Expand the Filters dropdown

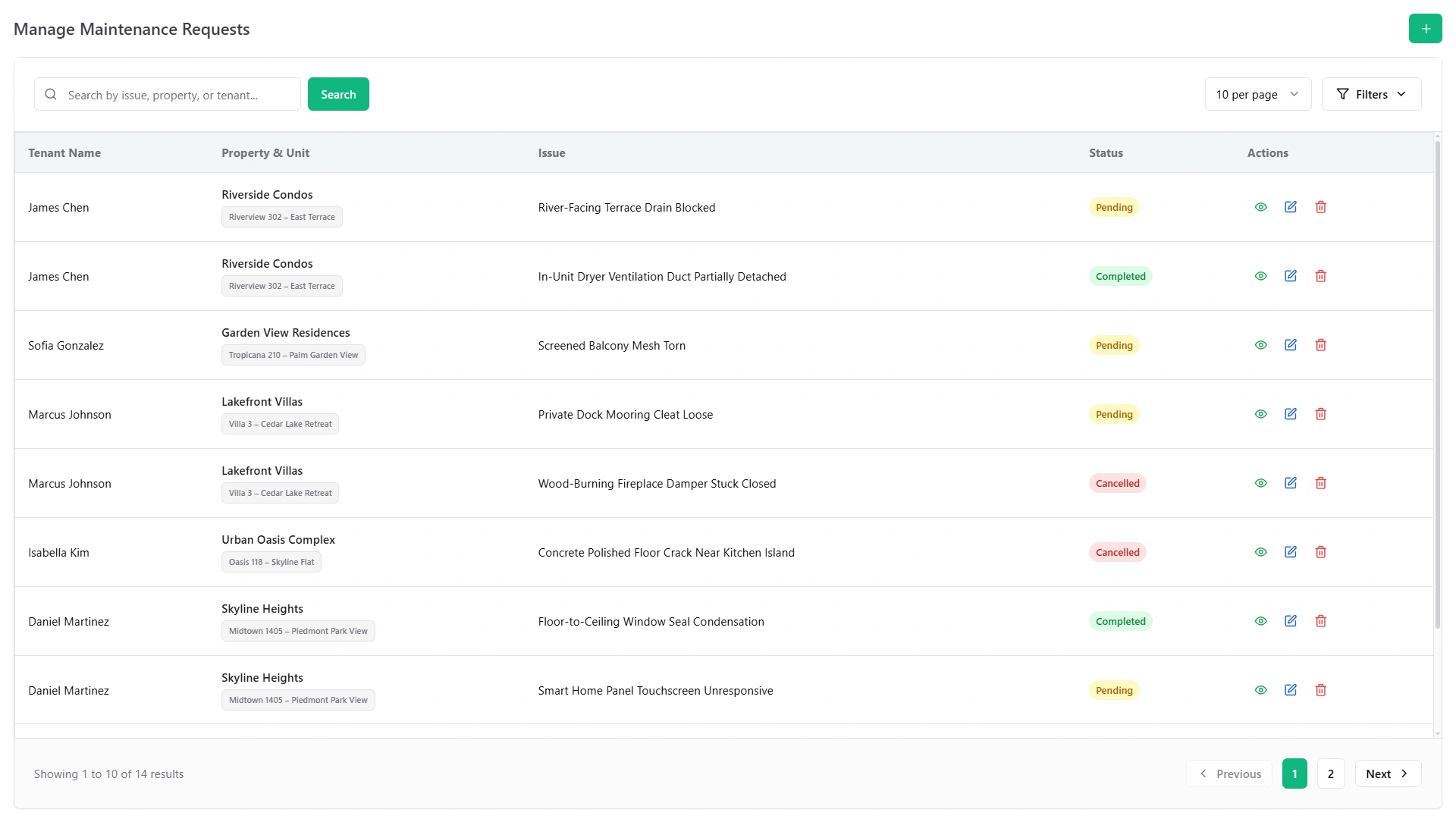tap(1371, 94)
